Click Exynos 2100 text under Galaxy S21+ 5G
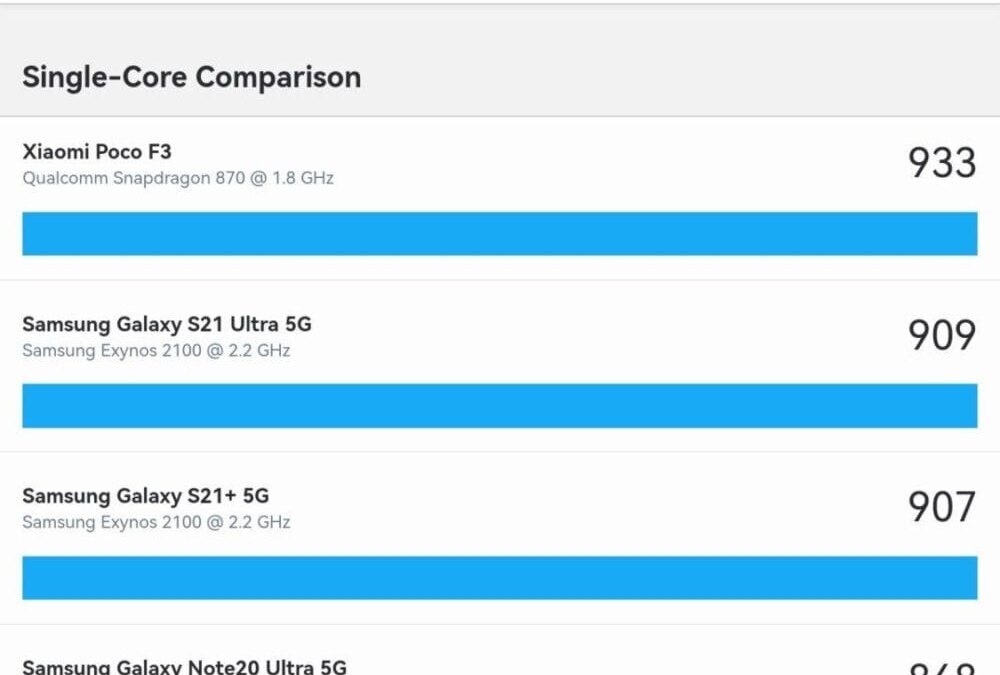 click(x=156, y=522)
